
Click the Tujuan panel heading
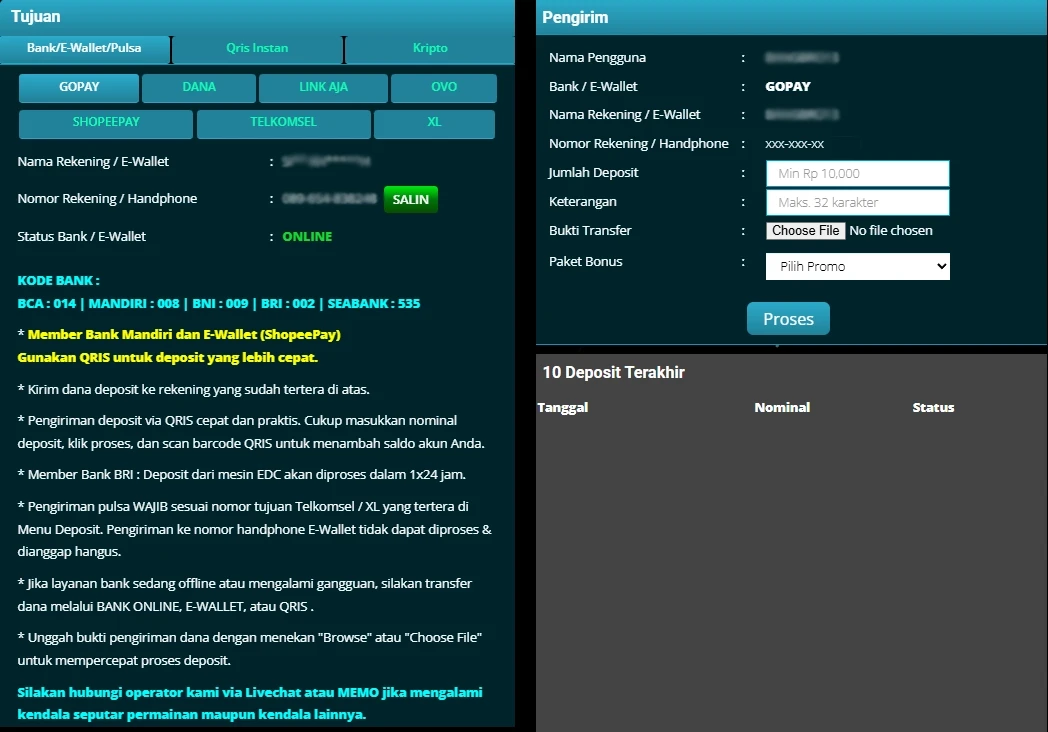[35, 16]
